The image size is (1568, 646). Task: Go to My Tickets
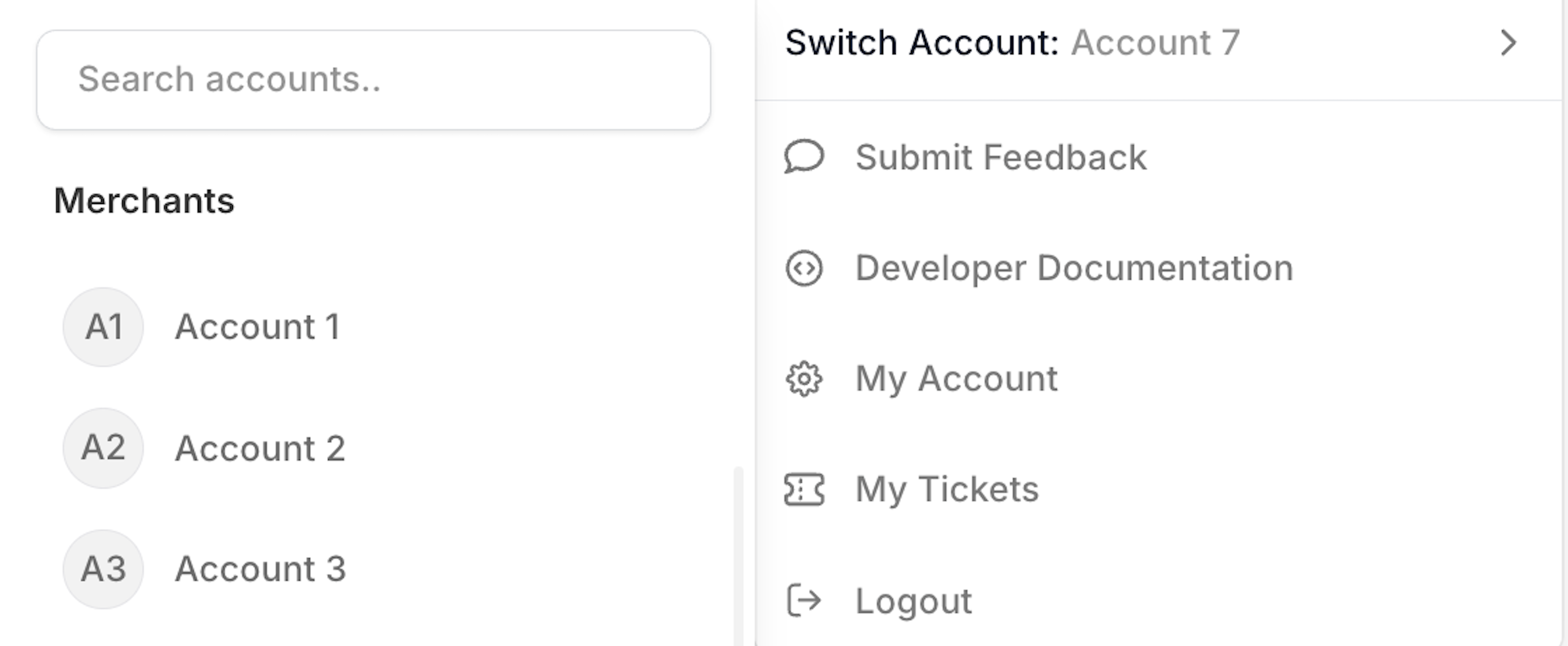[x=946, y=490]
